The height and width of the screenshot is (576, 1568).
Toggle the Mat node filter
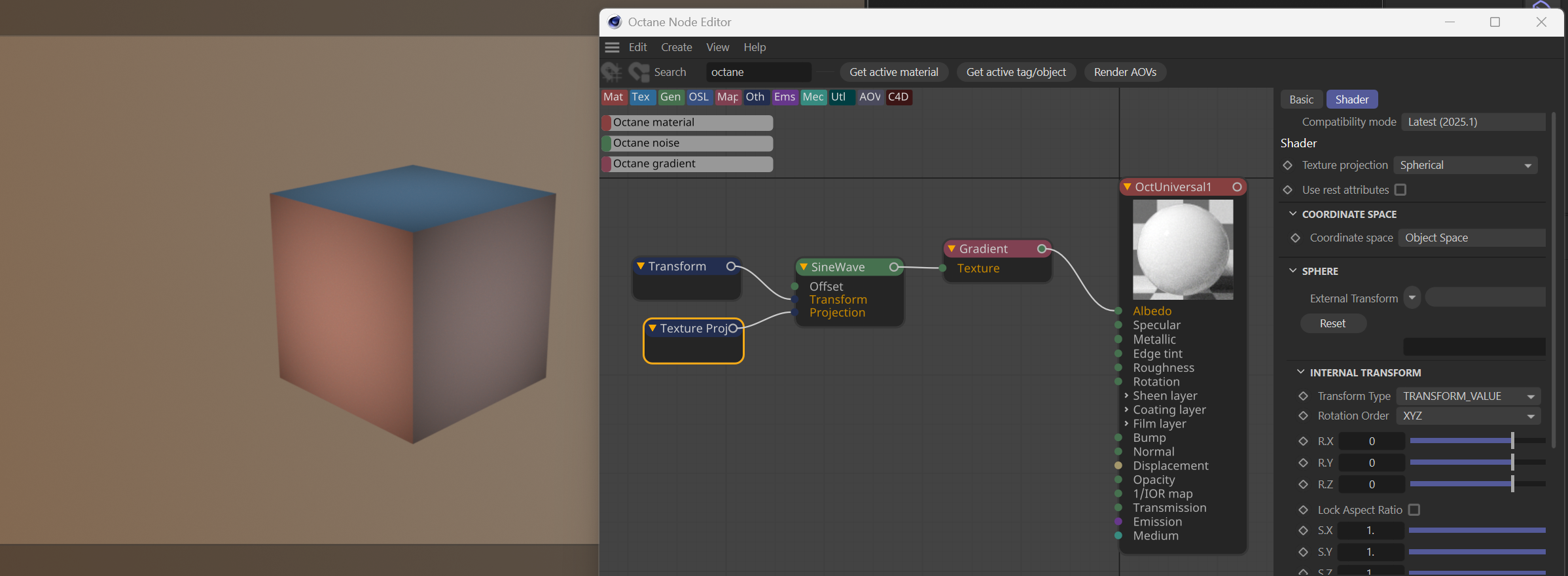[x=614, y=97]
